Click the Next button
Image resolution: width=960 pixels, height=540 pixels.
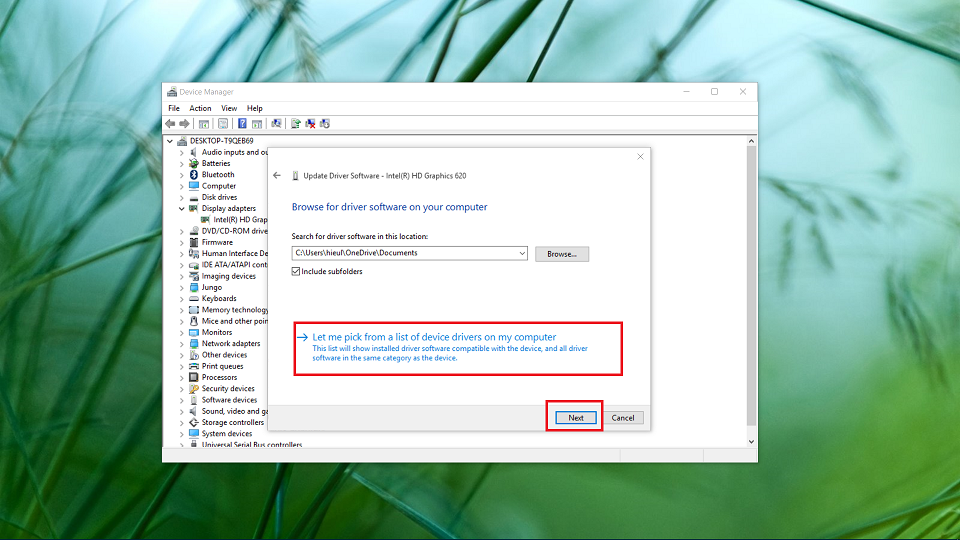(x=575, y=417)
